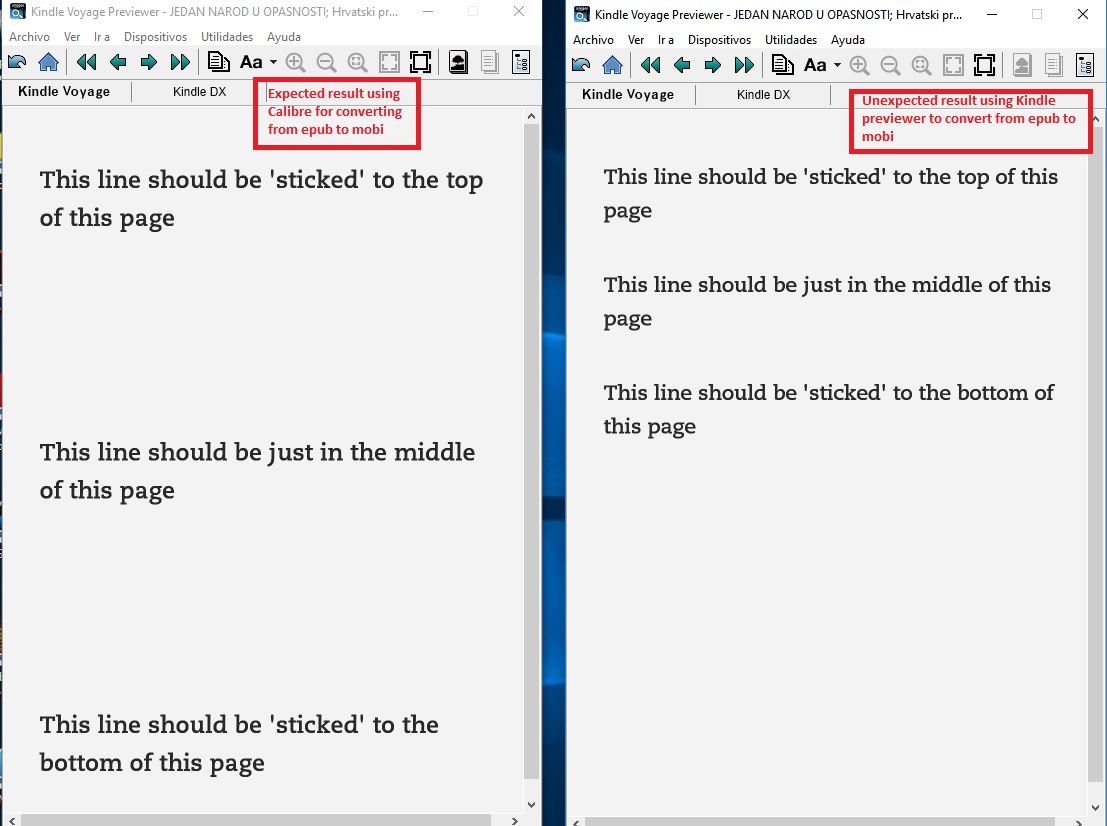Open Archivo menu in left window

click(x=30, y=37)
